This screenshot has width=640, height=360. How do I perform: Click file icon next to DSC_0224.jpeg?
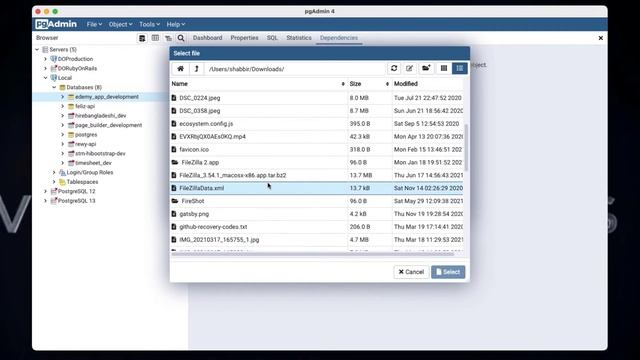[x=174, y=98]
